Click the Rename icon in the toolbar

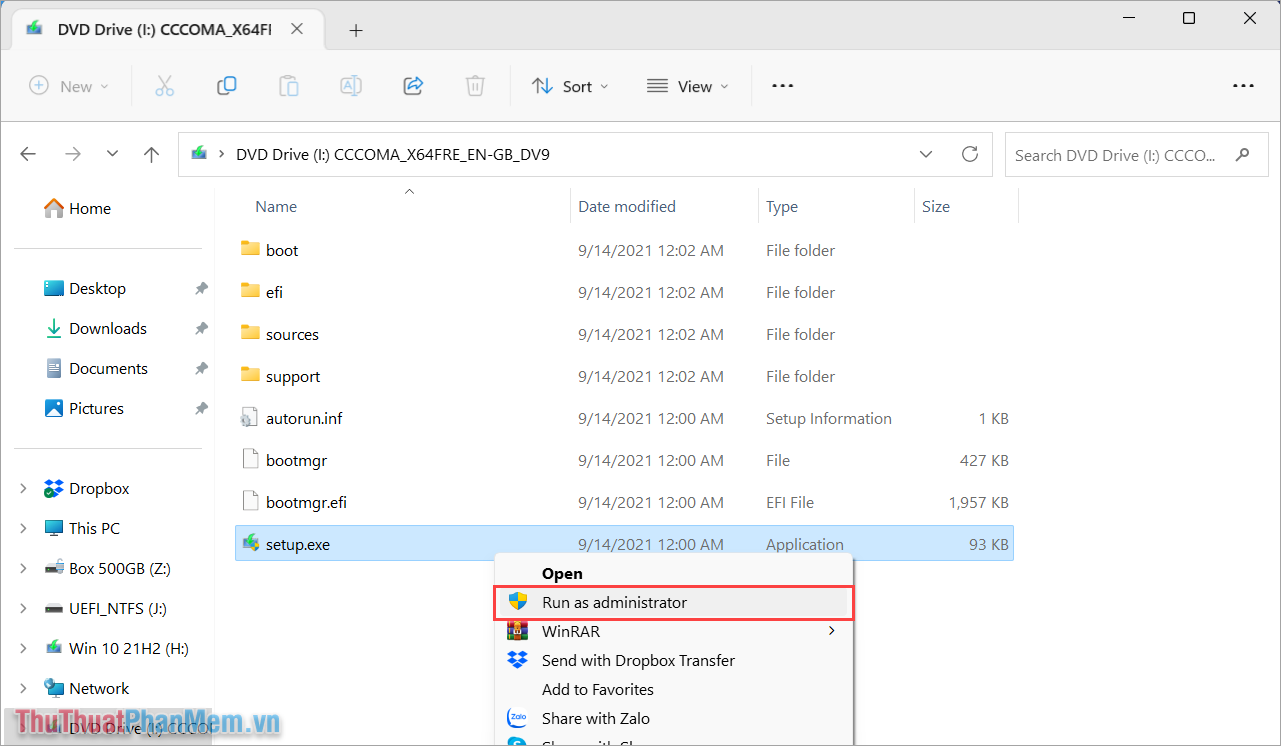[x=350, y=86]
